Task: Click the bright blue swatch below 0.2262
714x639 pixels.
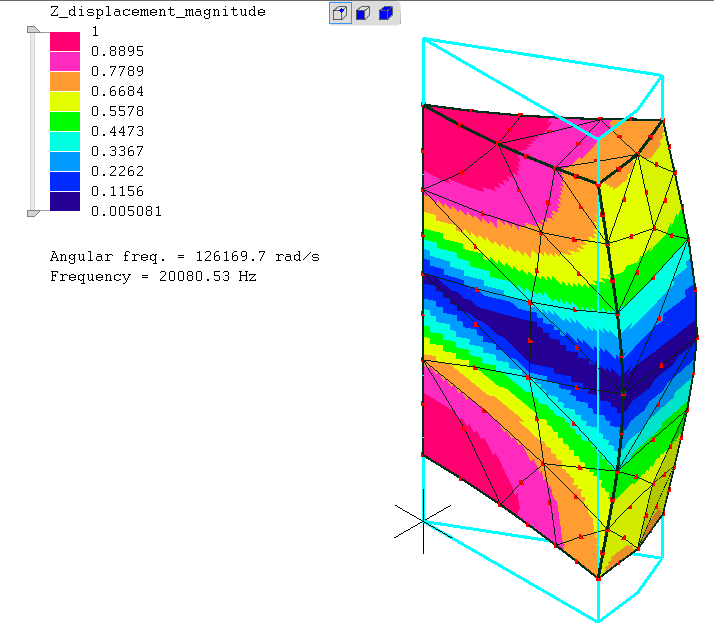Action: (65, 181)
